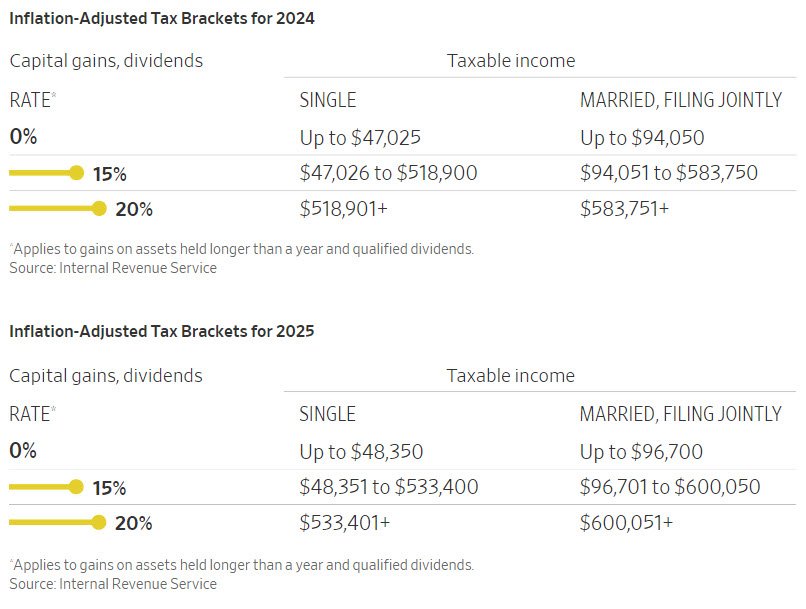Viewport: 806px width, 609px height.
Task: Click the '$518,901+' cell
Action: [343, 209]
